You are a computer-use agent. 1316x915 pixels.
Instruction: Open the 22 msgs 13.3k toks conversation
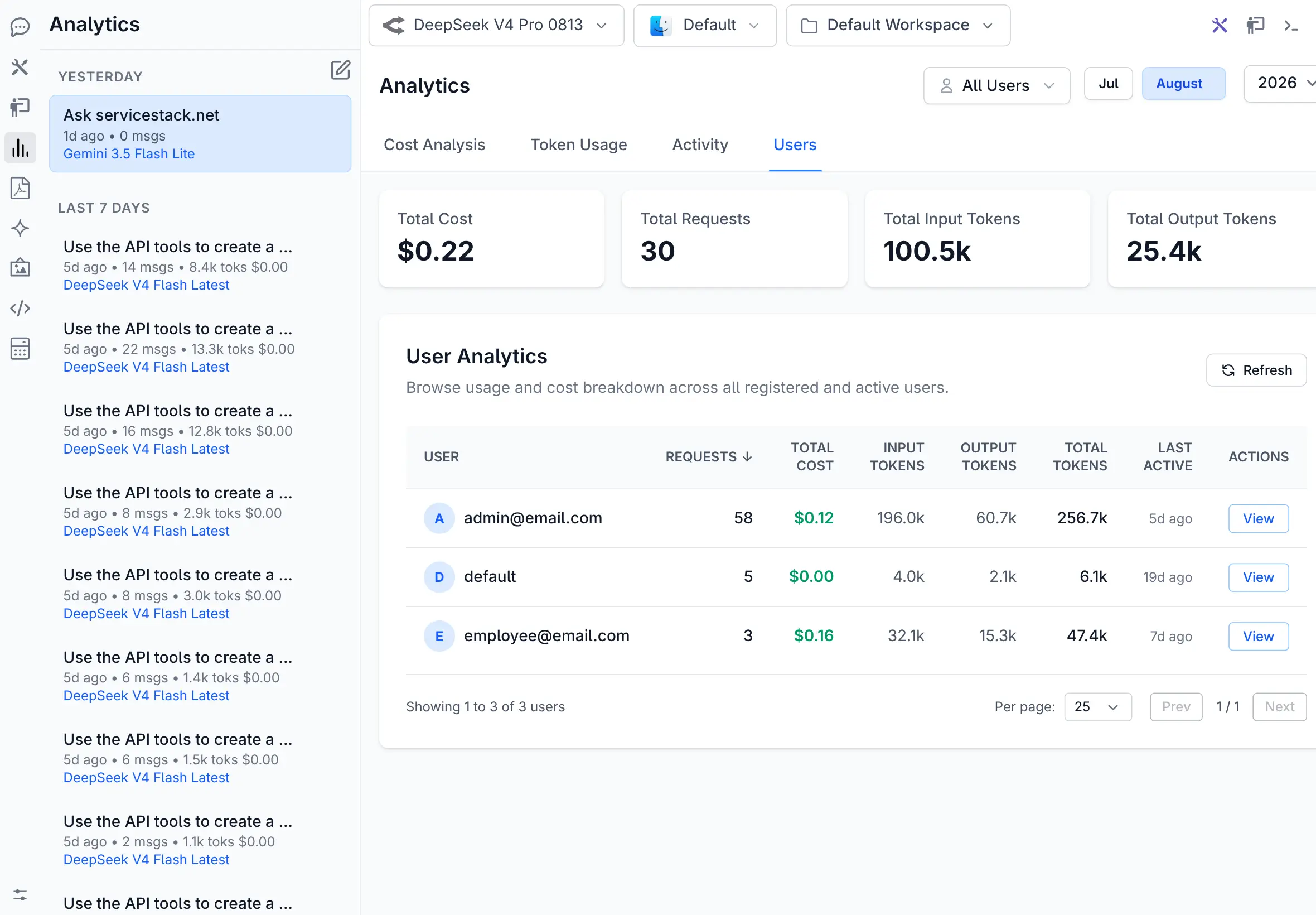(x=200, y=348)
